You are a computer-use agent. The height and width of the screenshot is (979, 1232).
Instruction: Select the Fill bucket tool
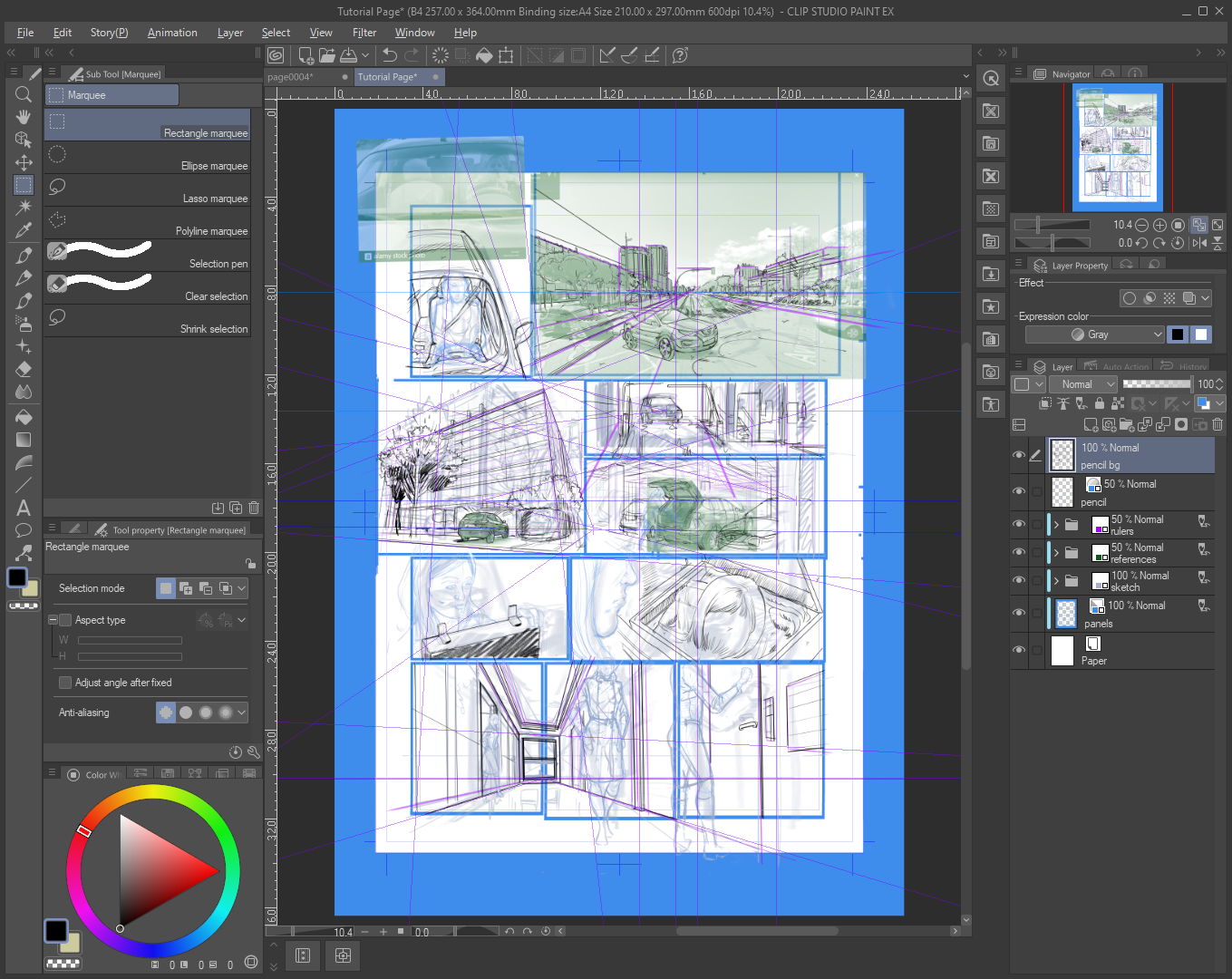click(24, 416)
